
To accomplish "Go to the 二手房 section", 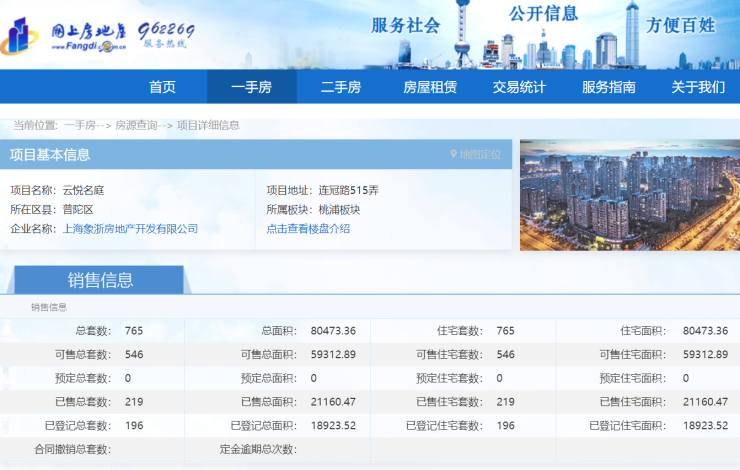I will pyautogui.click(x=340, y=87).
